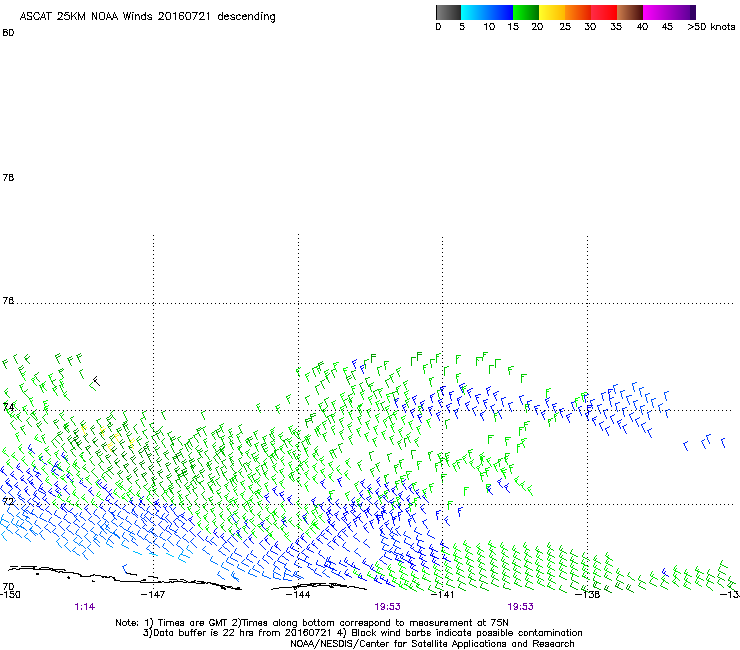Click the legend label 25
The image size is (740, 650).
565,27
